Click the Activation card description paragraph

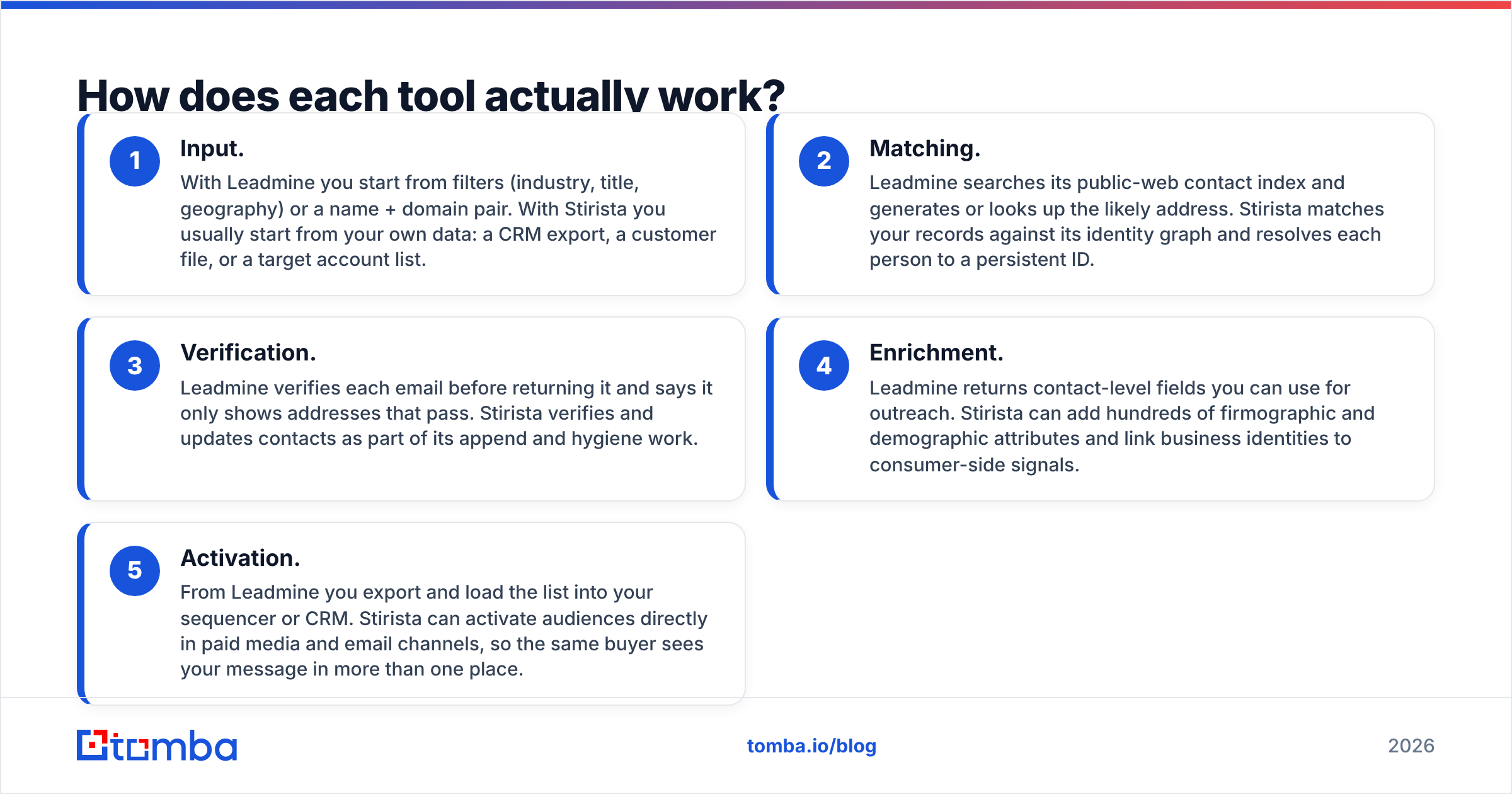(444, 631)
